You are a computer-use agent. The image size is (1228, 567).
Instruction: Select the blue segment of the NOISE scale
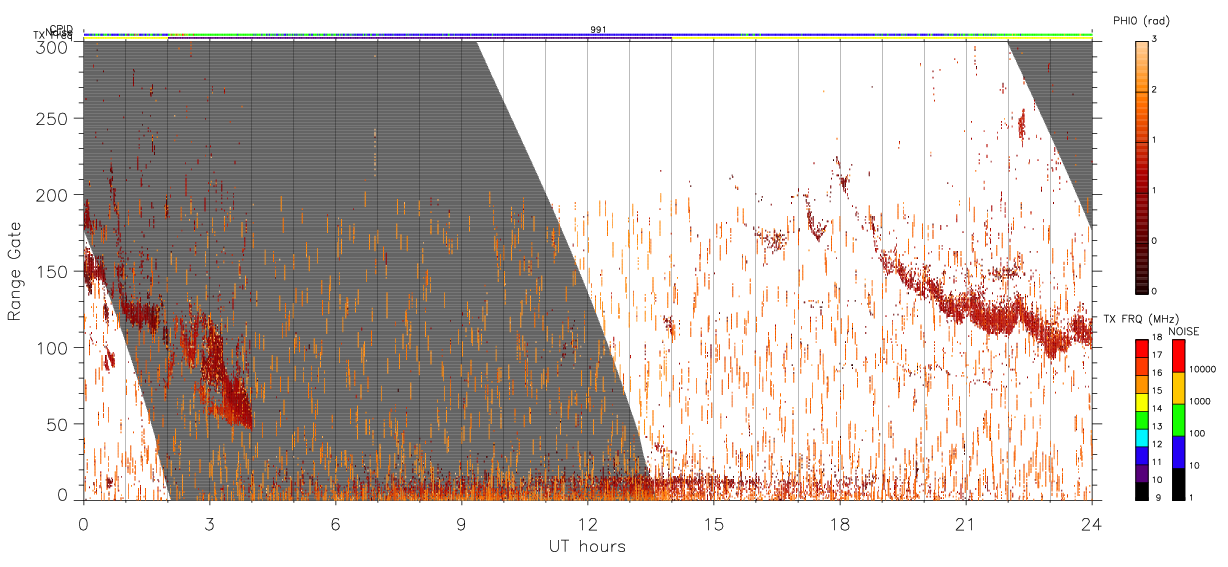point(1179,451)
